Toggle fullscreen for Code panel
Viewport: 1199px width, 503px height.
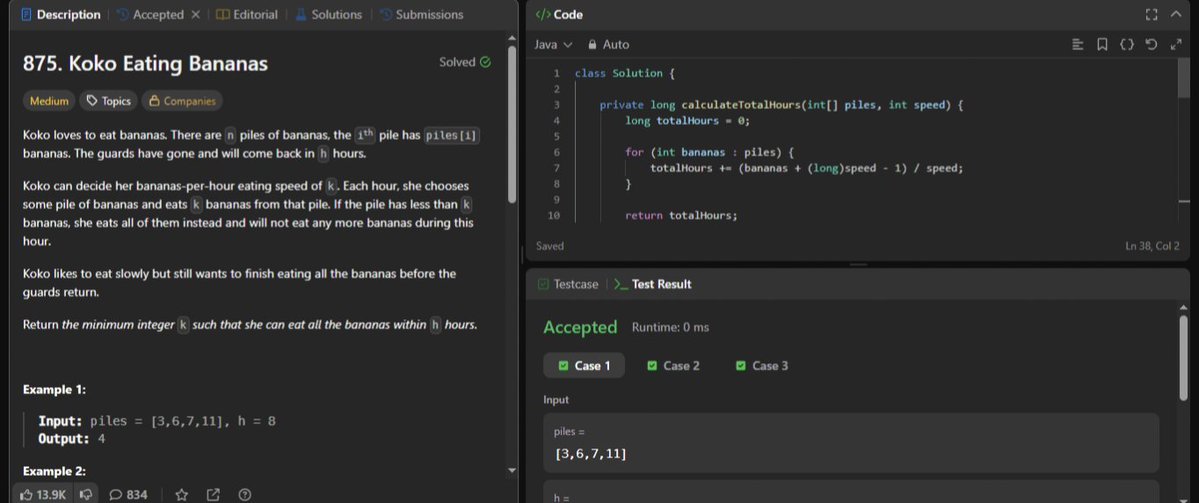[1152, 15]
